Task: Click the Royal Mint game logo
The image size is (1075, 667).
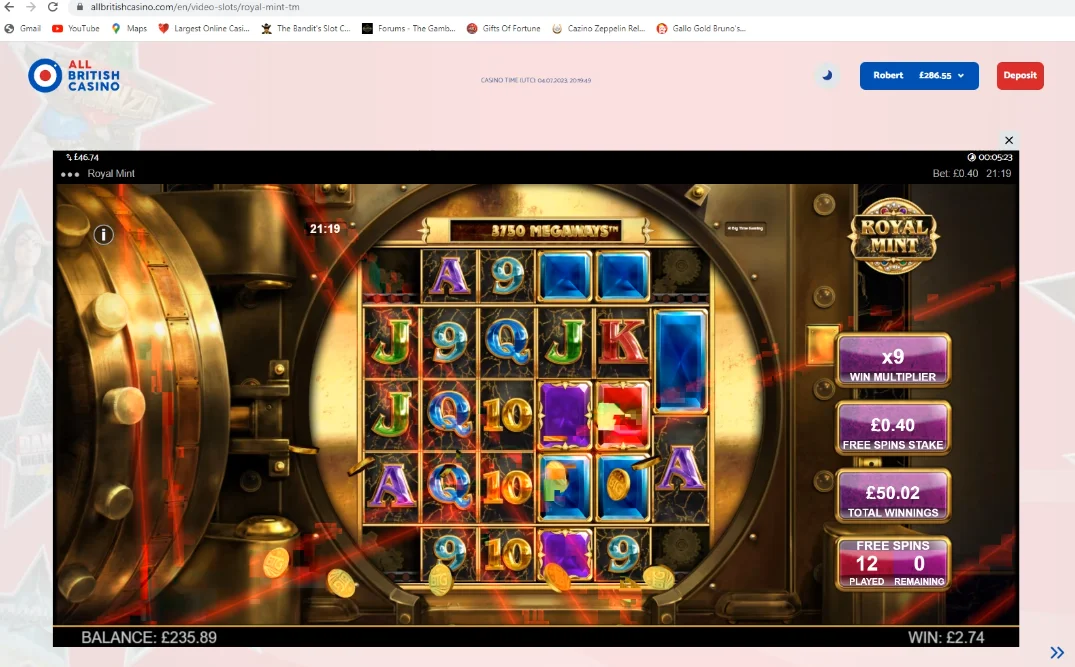Action: (893, 235)
